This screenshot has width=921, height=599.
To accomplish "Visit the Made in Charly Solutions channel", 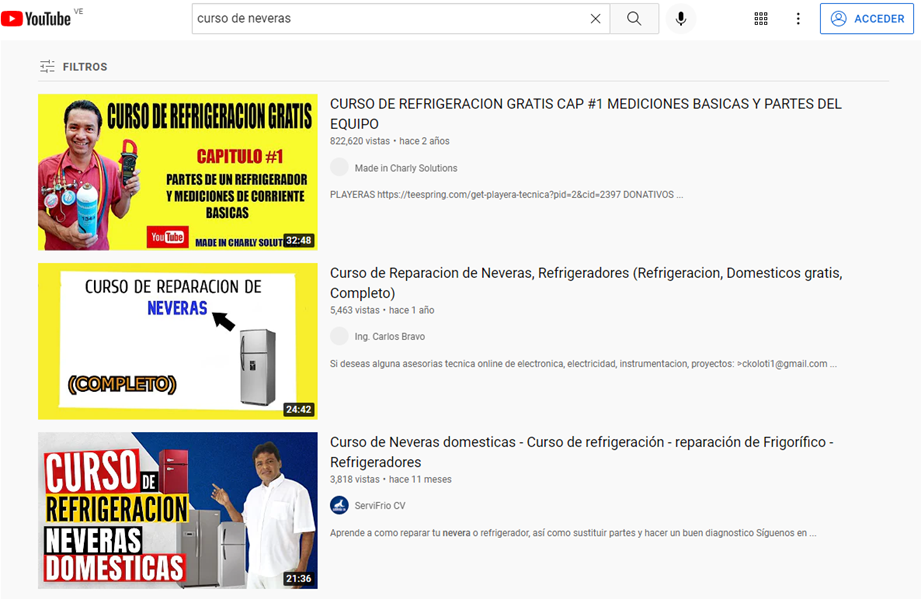I will click(406, 168).
